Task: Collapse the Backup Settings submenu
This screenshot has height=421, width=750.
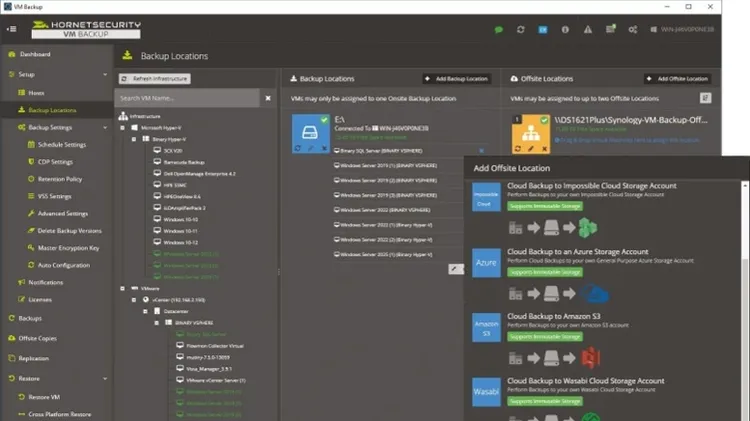Action: coord(105,128)
